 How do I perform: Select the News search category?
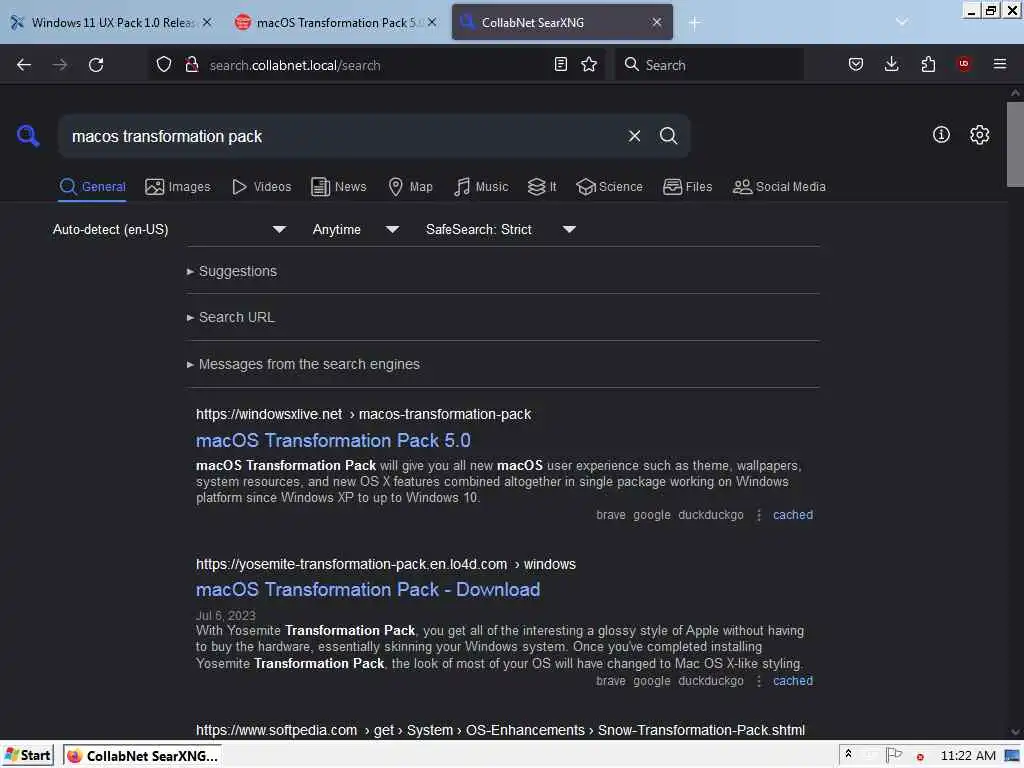(x=339, y=187)
